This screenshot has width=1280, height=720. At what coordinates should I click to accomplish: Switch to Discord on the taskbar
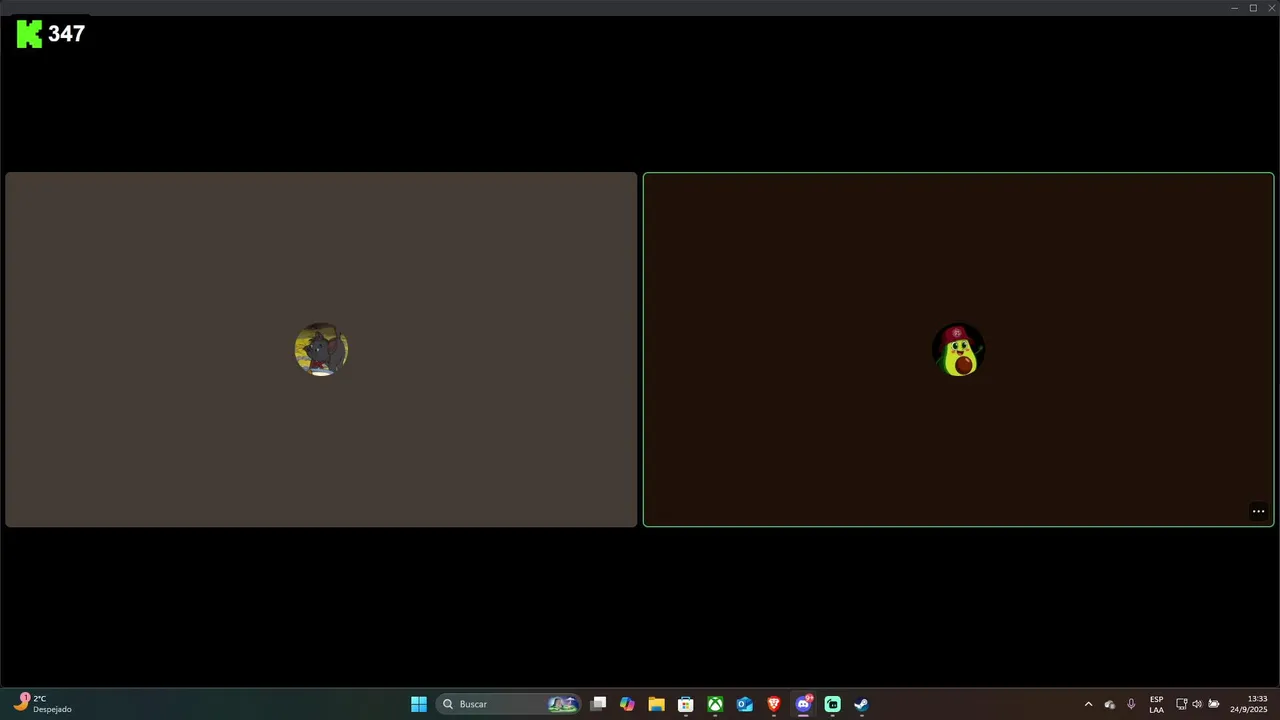tap(803, 704)
